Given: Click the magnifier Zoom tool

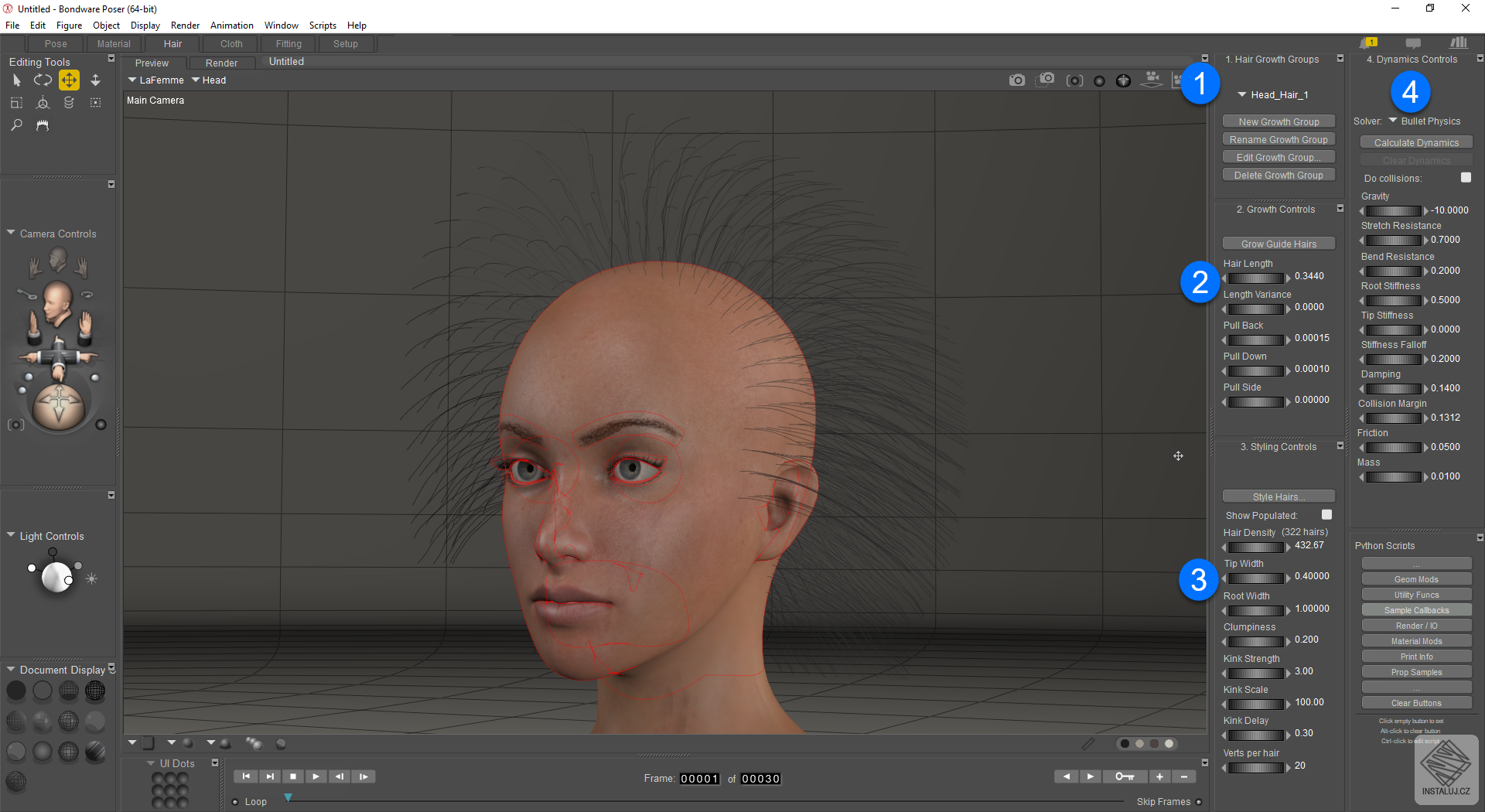Looking at the screenshot, I should click(16, 125).
